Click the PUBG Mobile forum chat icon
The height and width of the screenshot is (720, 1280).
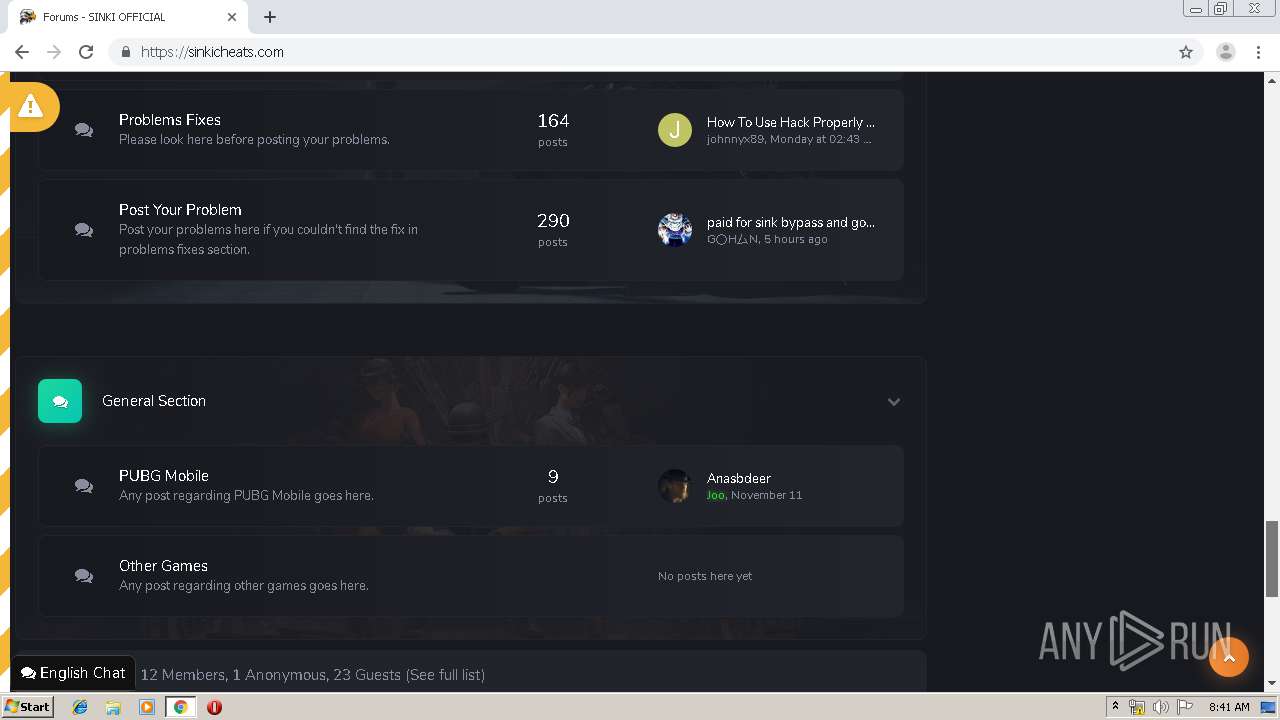84,486
